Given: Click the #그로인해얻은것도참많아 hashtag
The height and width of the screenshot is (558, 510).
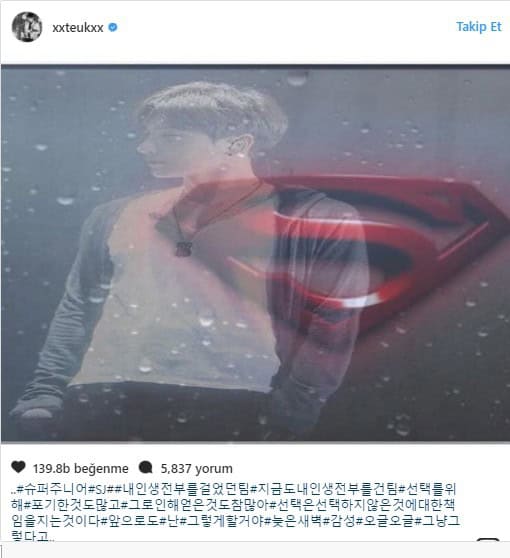Looking at the screenshot, I should click(195, 505).
